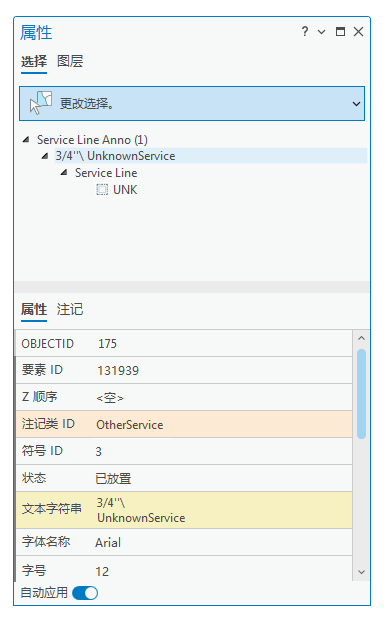Collapse the Service Line related node

pos(64,173)
